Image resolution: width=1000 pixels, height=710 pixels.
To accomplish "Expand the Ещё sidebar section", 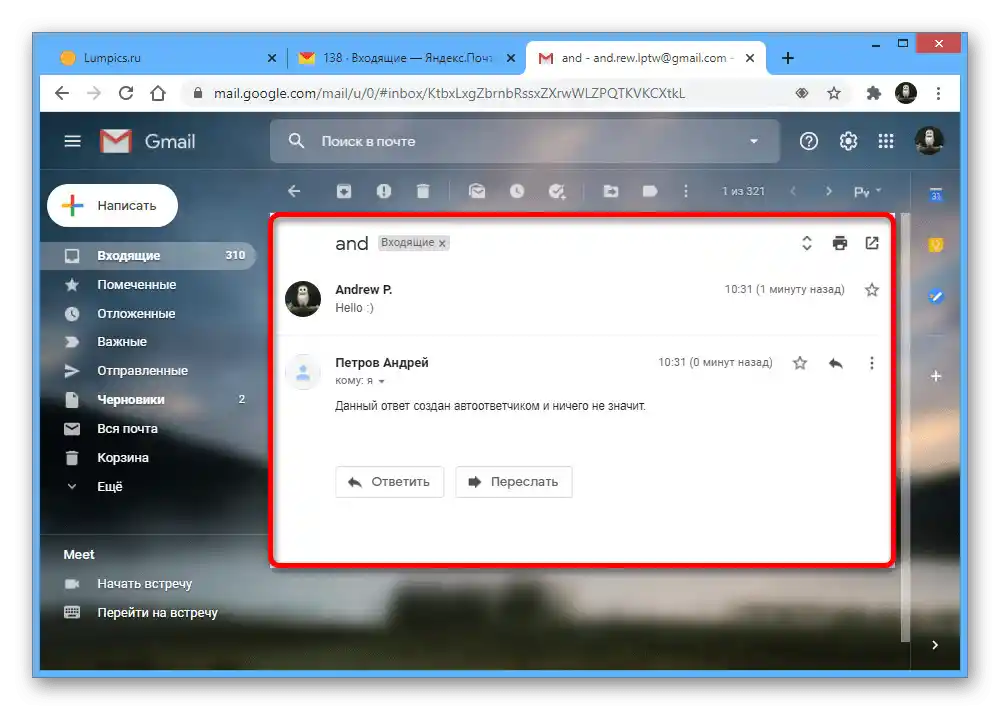I will point(110,487).
